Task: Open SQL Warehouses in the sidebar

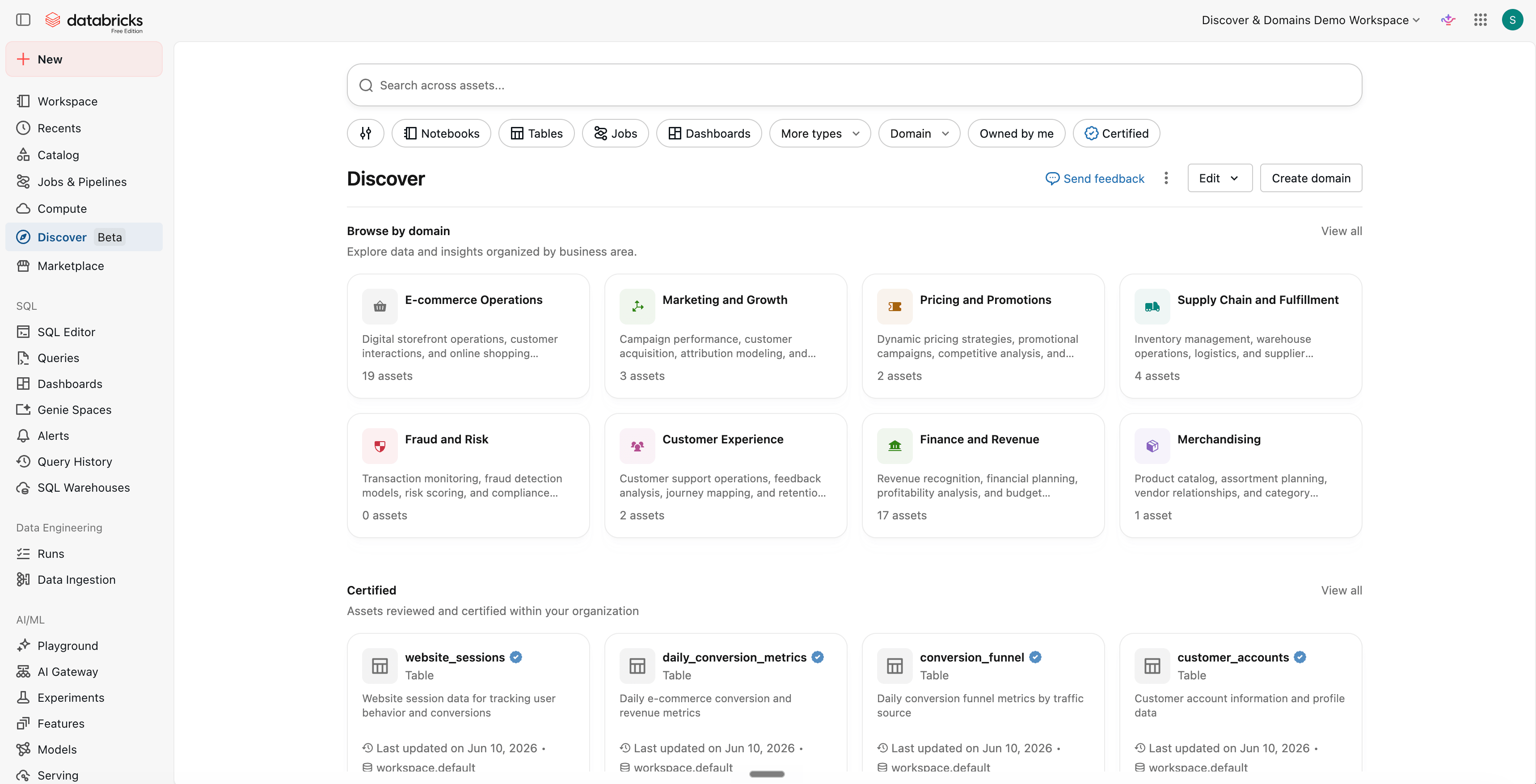Action: point(84,488)
